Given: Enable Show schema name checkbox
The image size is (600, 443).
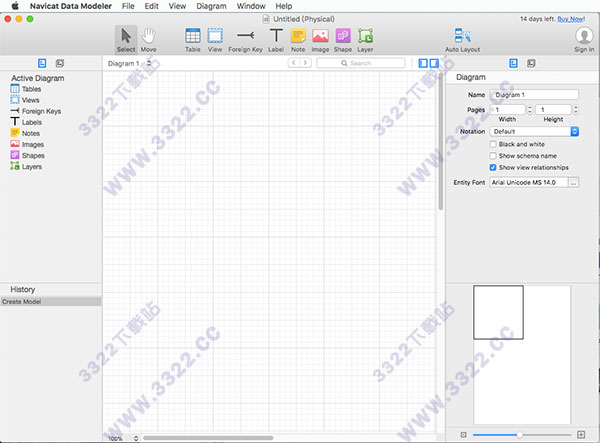Looking at the screenshot, I should pyautogui.click(x=493, y=156).
